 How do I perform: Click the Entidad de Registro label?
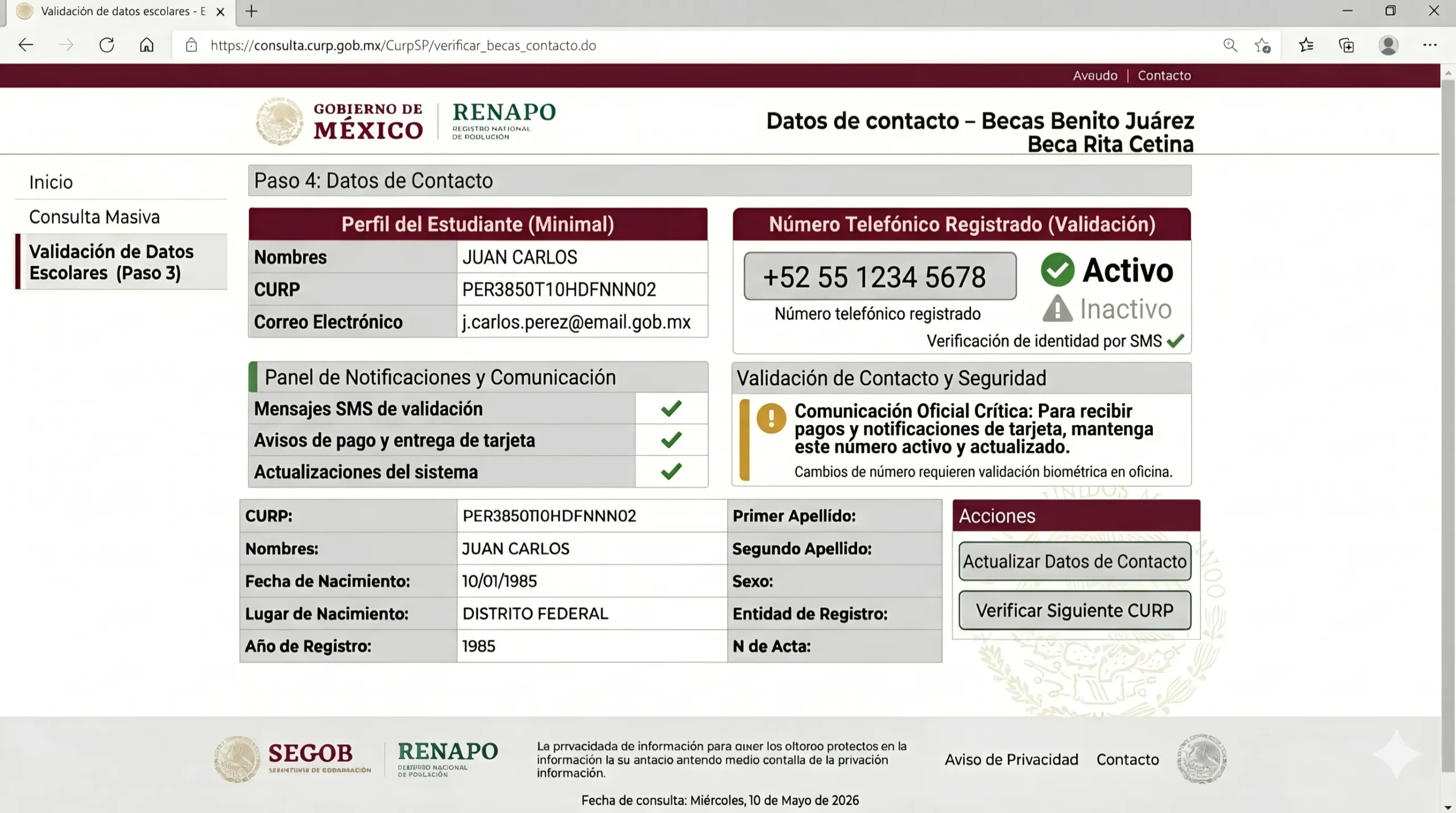click(810, 613)
